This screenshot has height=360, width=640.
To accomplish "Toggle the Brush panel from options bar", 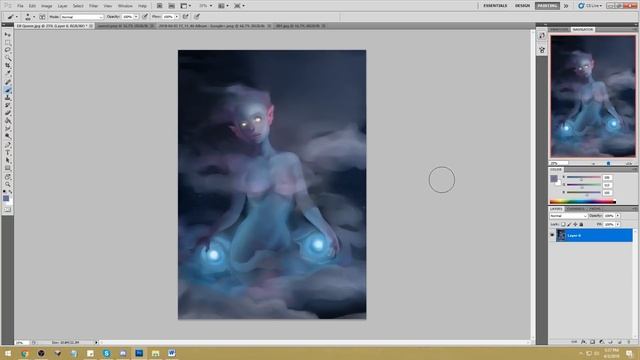I will (42, 17).
